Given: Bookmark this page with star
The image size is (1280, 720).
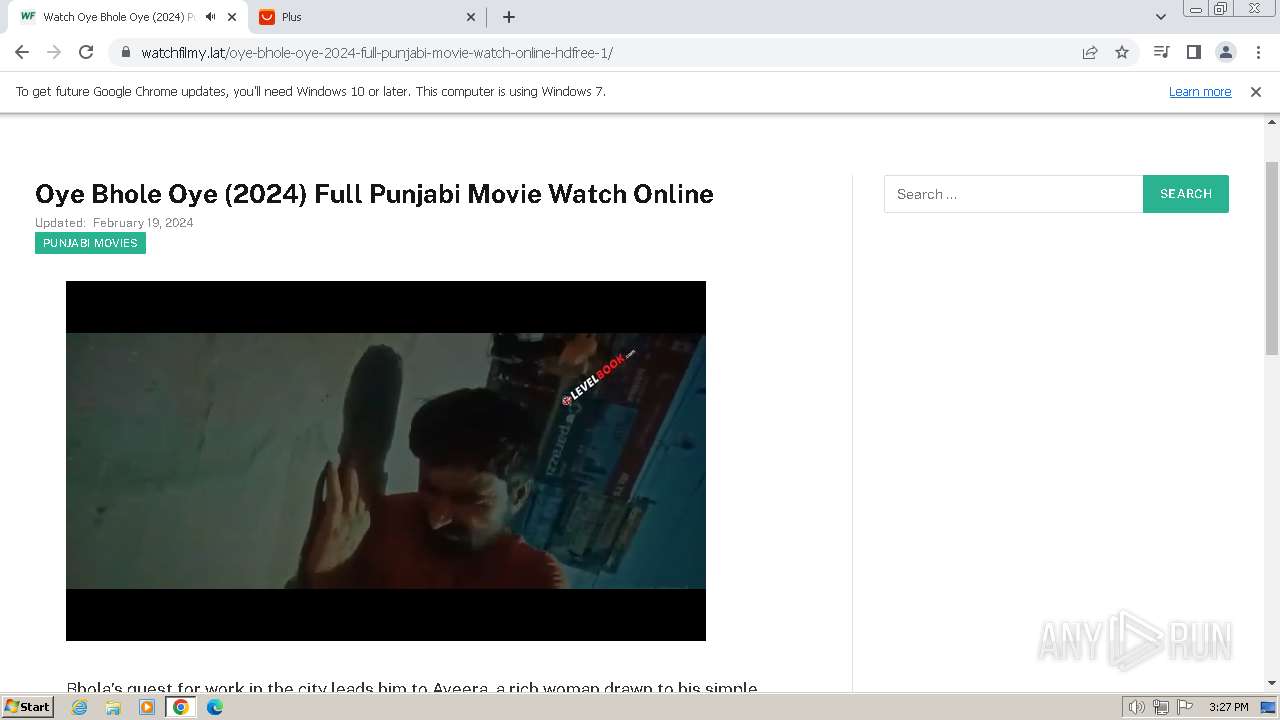Looking at the screenshot, I should [x=1122, y=53].
